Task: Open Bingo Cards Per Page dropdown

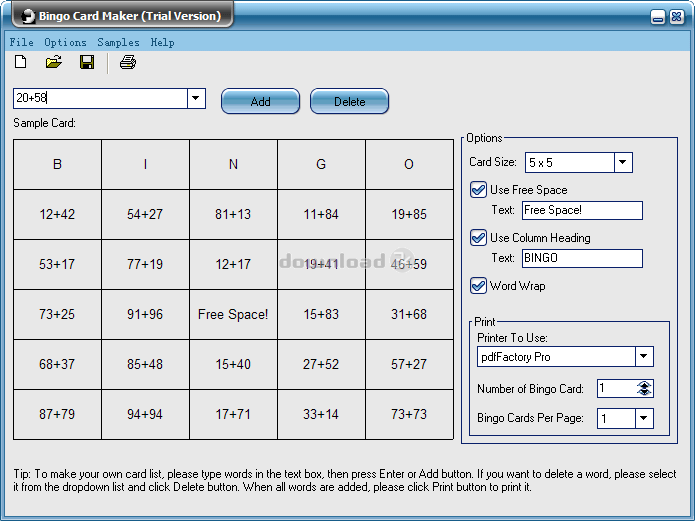Action: point(644,419)
